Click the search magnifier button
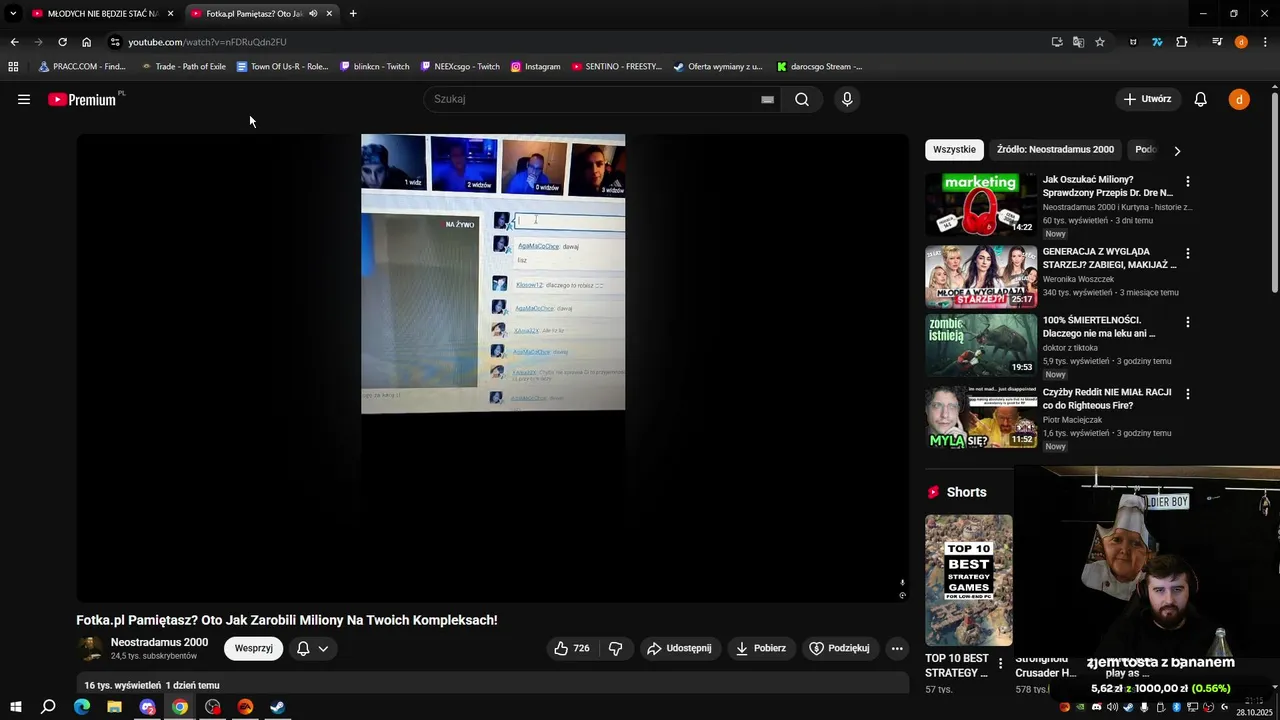Screen dimensions: 1280x720 (x=802, y=99)
